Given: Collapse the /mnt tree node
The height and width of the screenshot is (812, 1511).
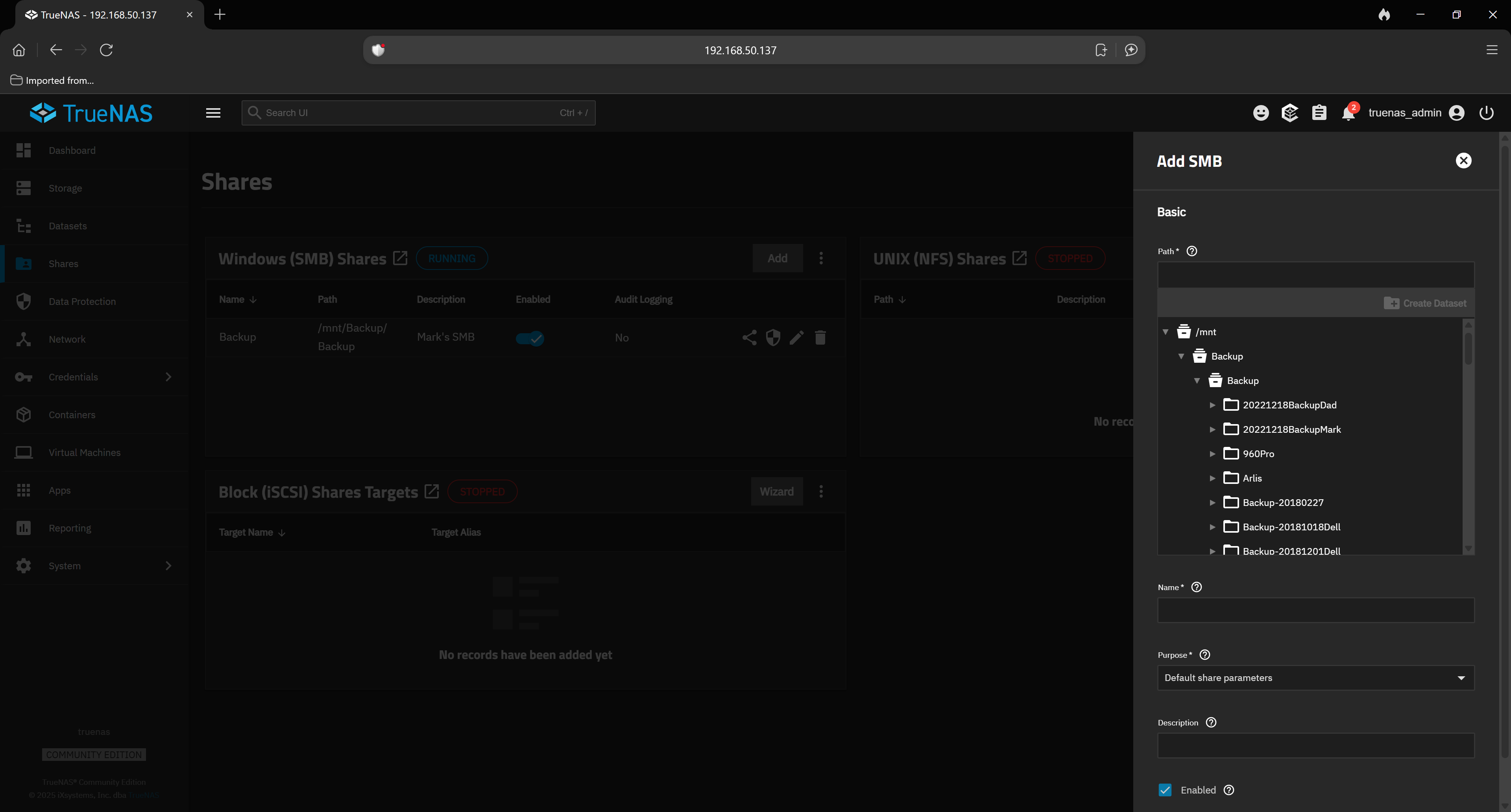Looking at the screenshot, I should [1166, 332].
